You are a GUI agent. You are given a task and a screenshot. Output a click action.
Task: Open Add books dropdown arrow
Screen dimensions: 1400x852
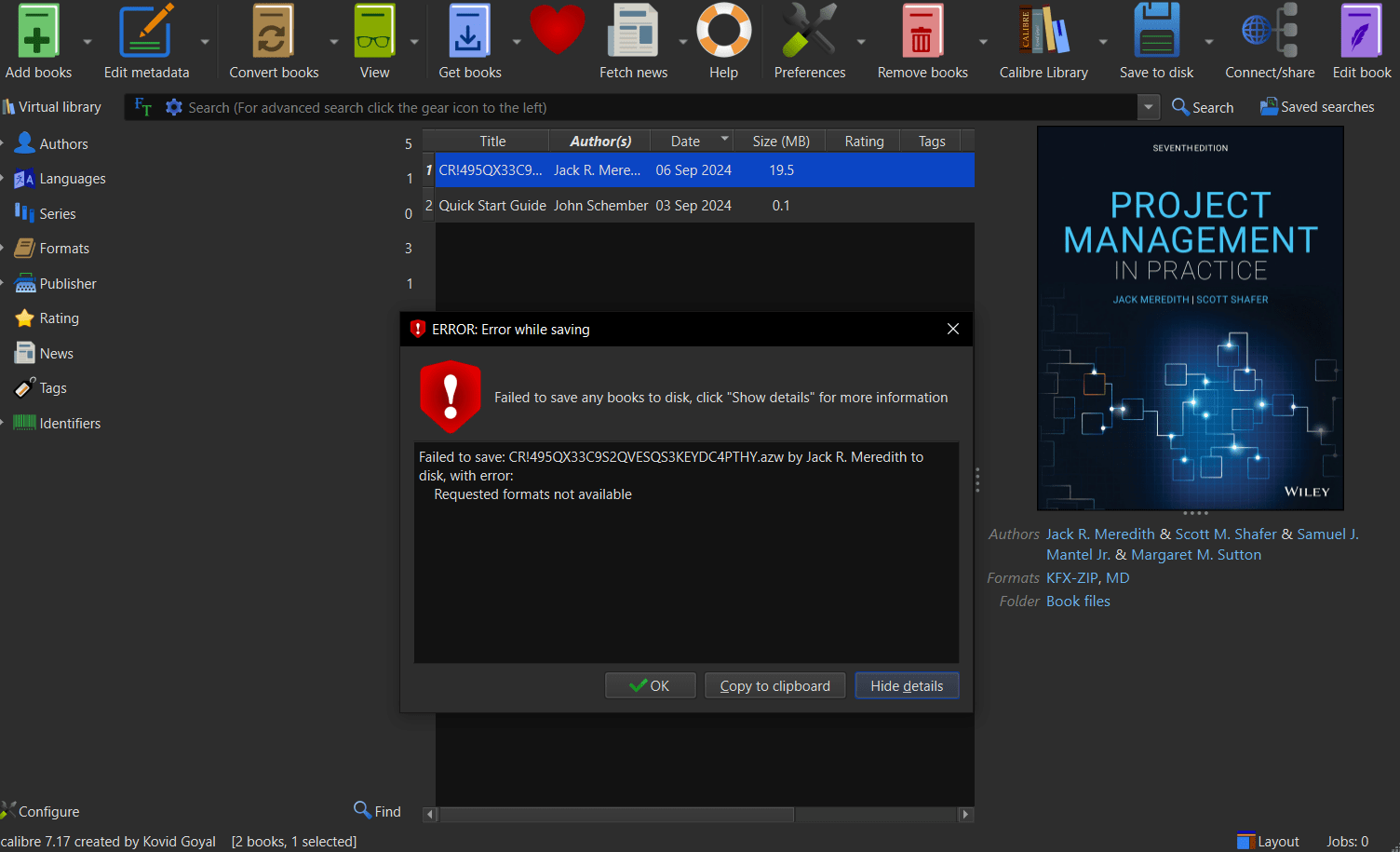click(87, 42)
